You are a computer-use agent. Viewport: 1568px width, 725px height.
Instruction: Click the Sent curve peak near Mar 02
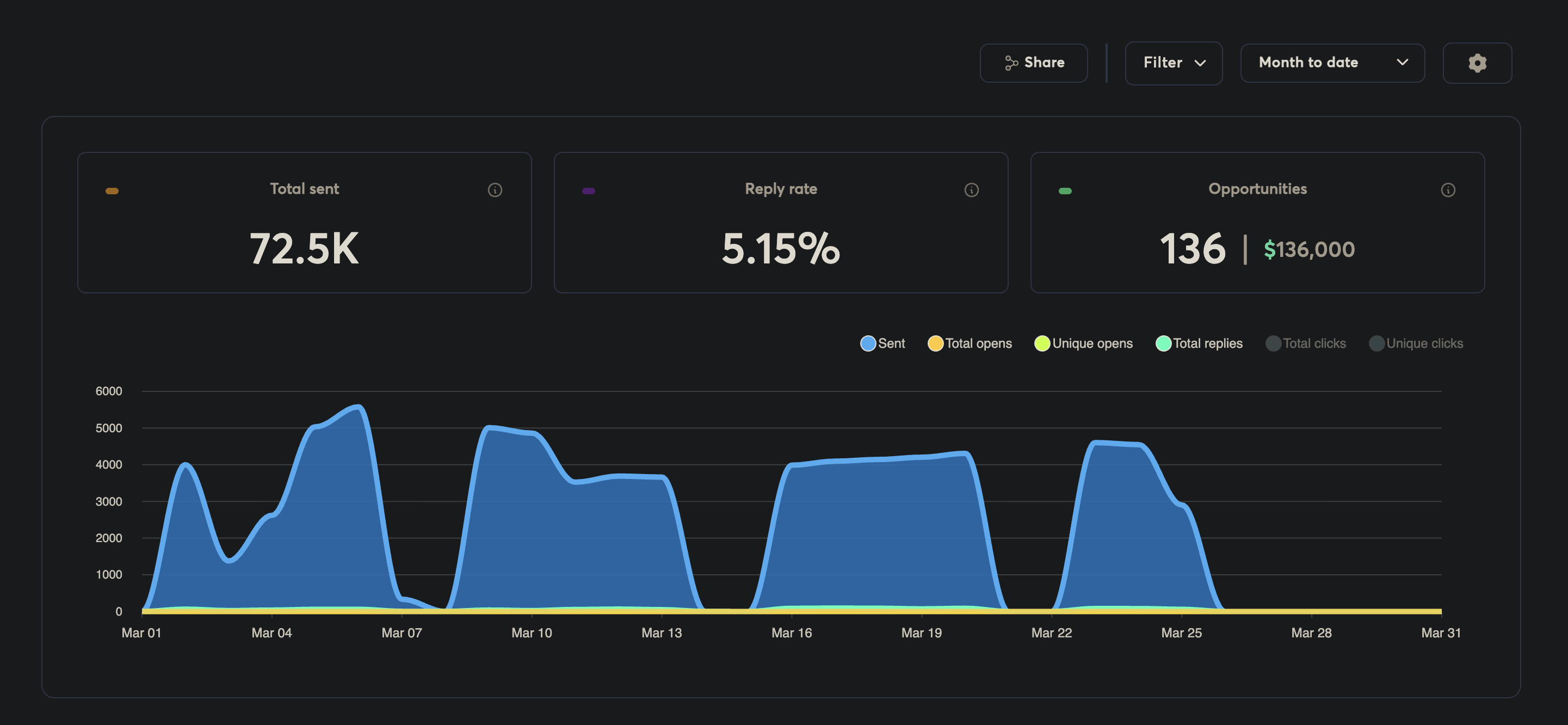tap(185, 465)
